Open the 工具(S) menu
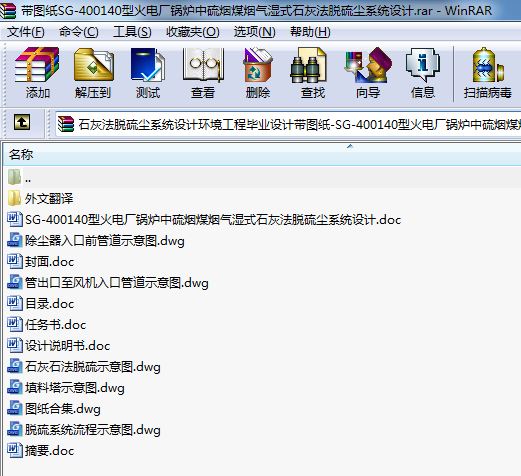 coord(132,32)
